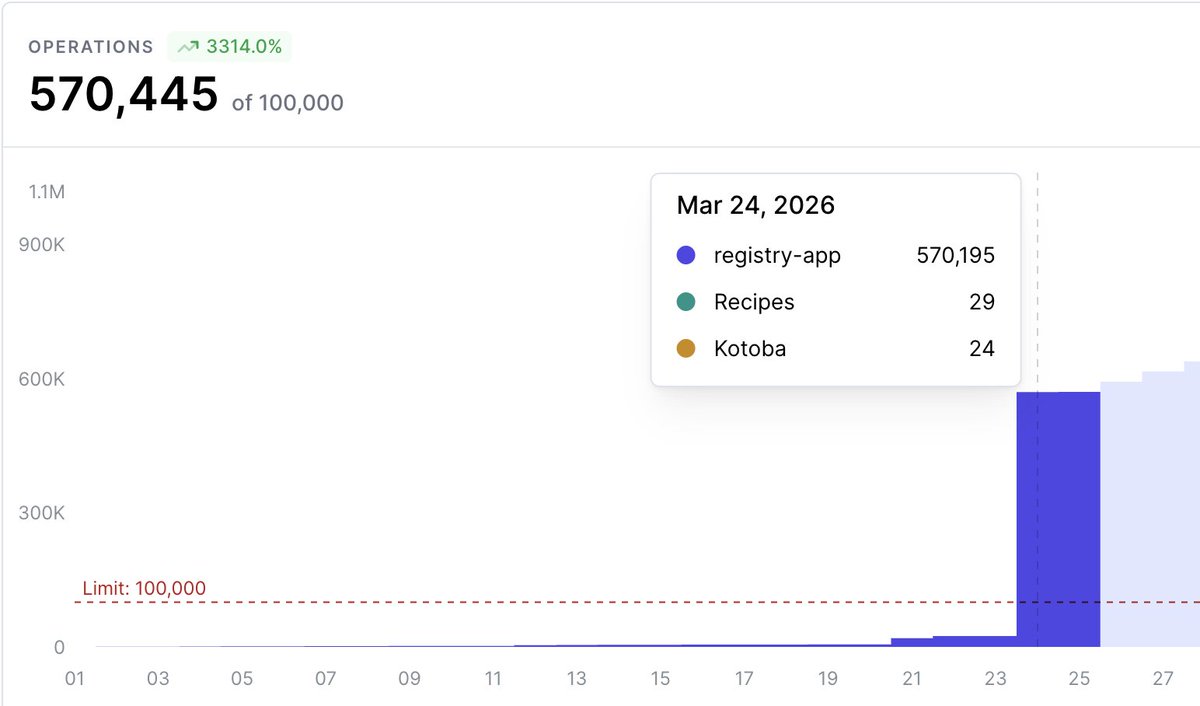Click the trending-up arrow icon beside 3314.0%

(x=187, y=46)
